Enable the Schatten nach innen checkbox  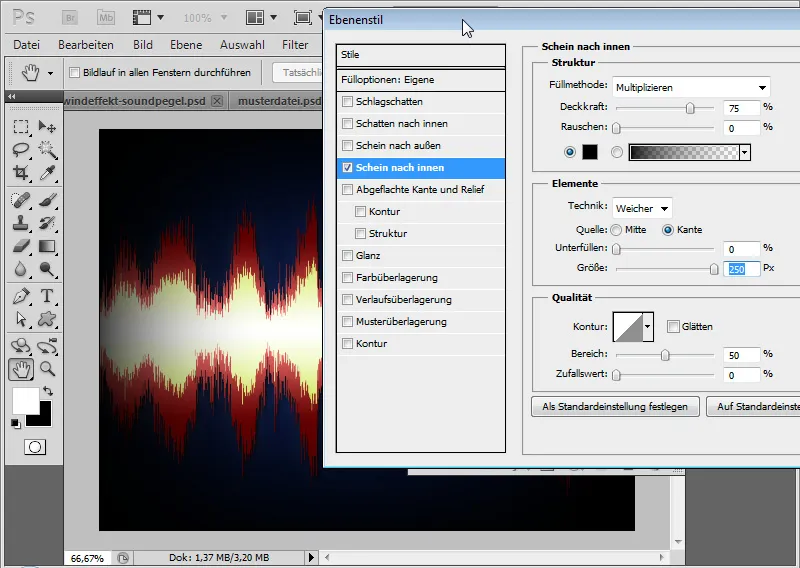[x=347, y=124]
